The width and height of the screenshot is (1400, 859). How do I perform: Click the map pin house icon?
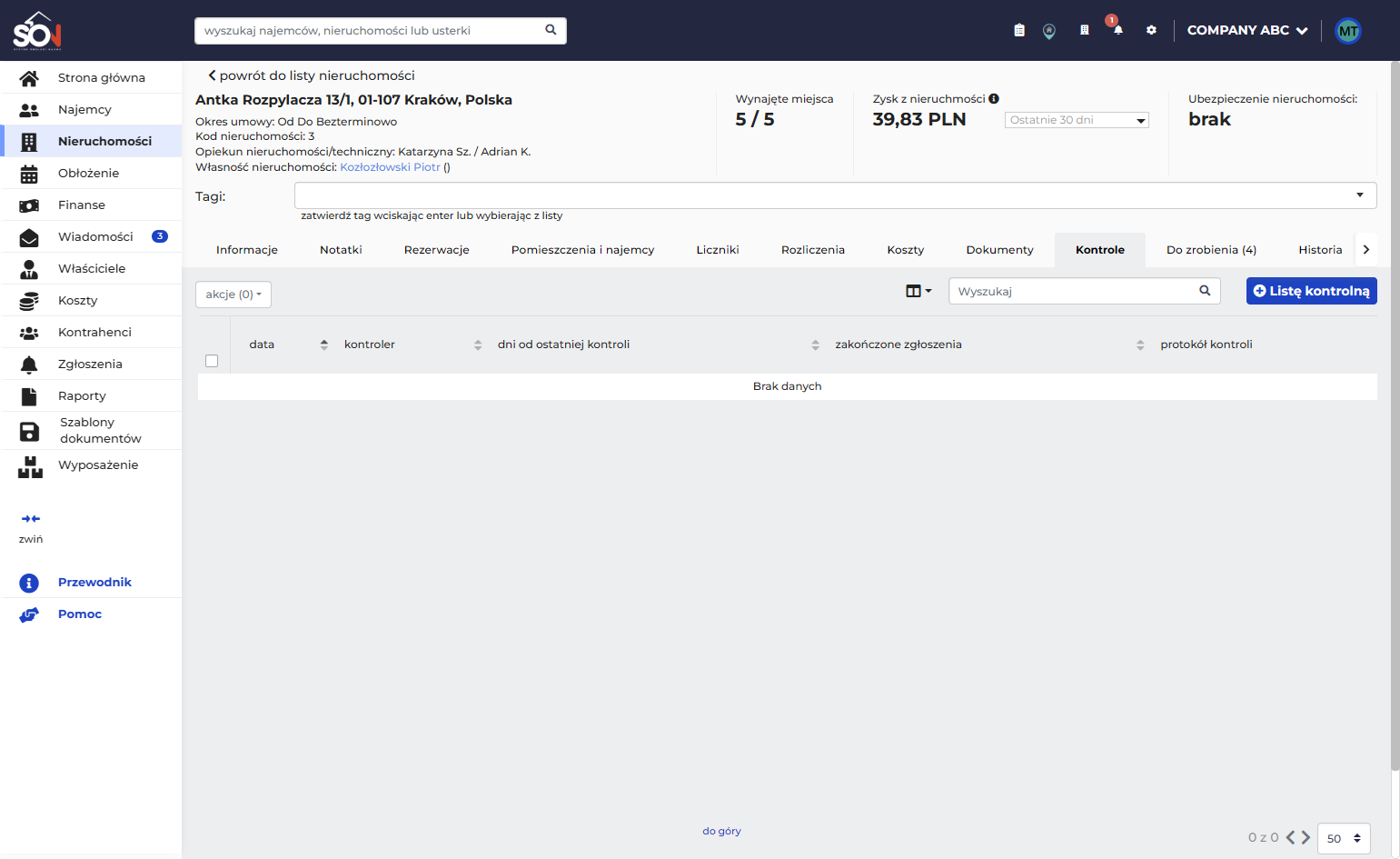tap(1049, 31)
